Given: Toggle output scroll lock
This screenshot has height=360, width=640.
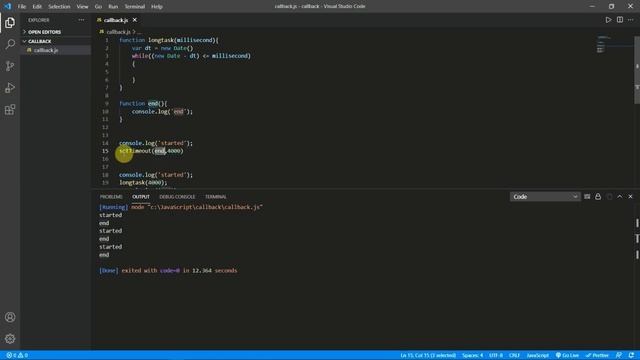Looking at the screenshot, I should pos(598,197).
